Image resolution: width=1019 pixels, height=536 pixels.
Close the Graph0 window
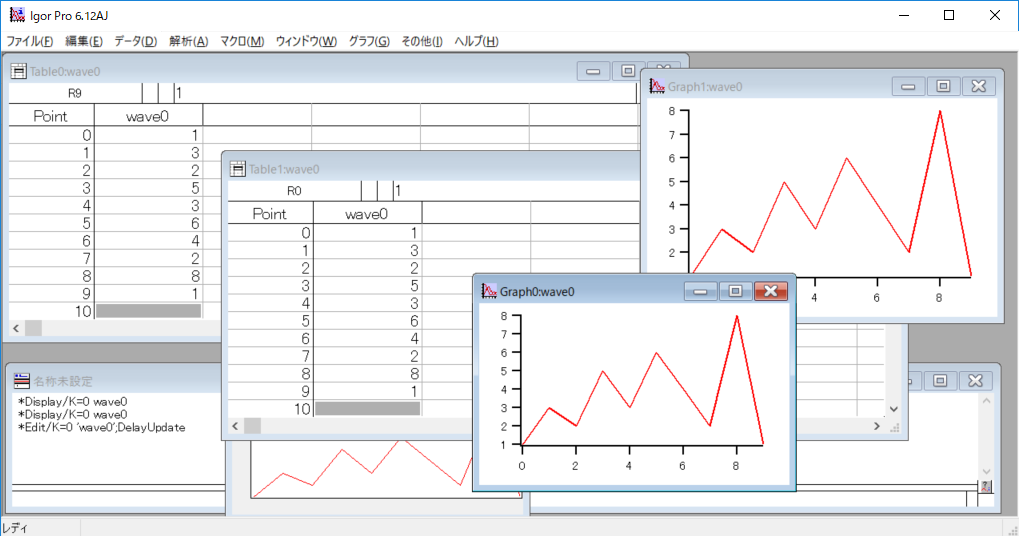pos(769,291)
